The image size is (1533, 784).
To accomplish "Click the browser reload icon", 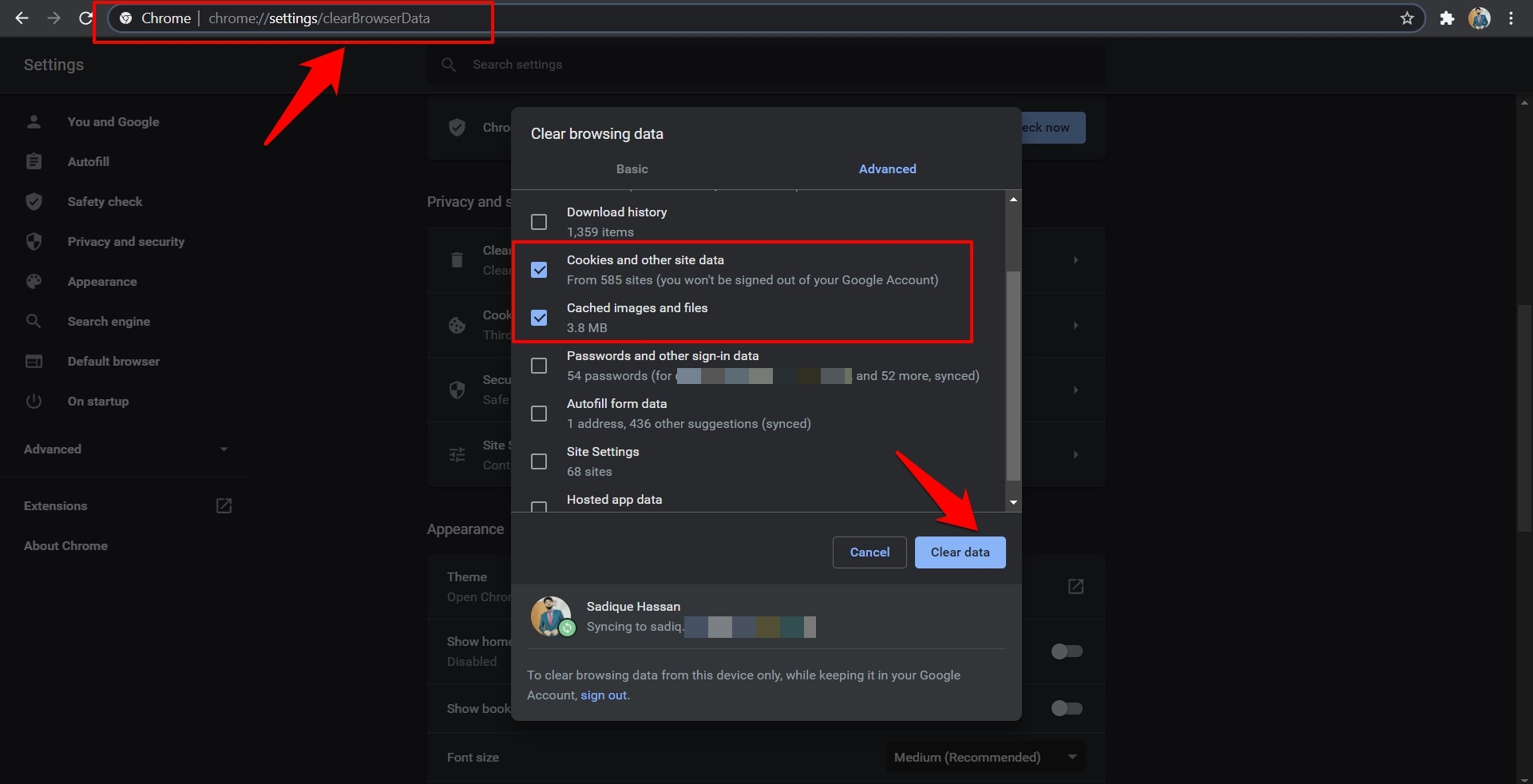I will coord(85,18).
